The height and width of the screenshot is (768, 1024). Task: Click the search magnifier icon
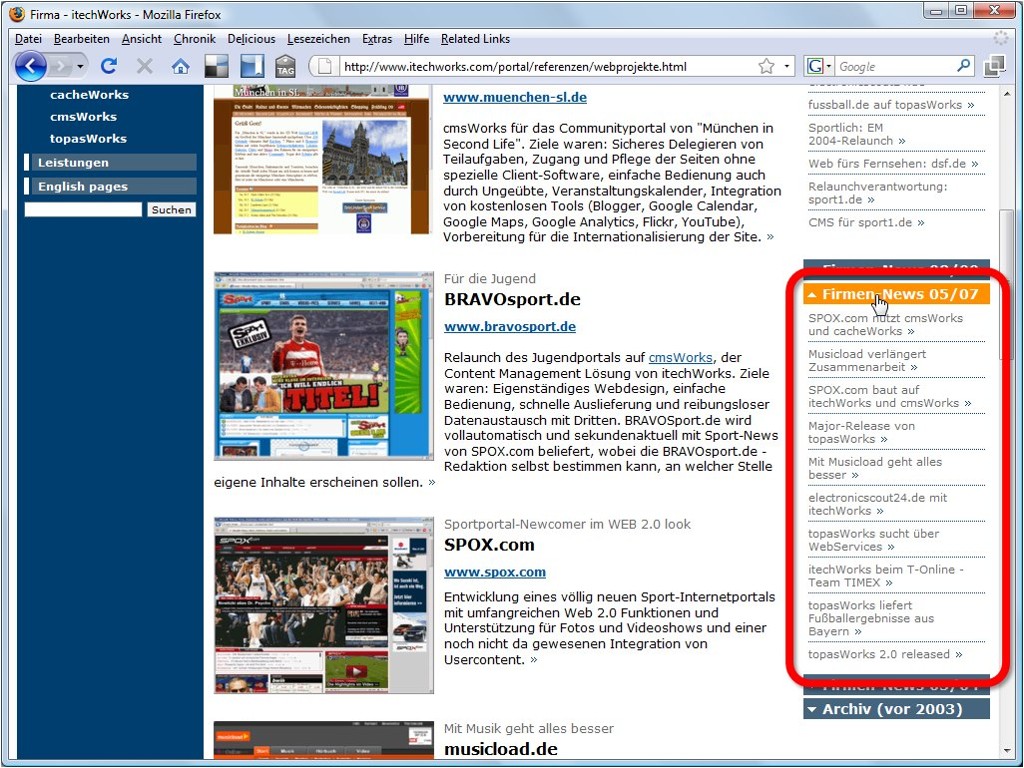(x=963, y=66)
